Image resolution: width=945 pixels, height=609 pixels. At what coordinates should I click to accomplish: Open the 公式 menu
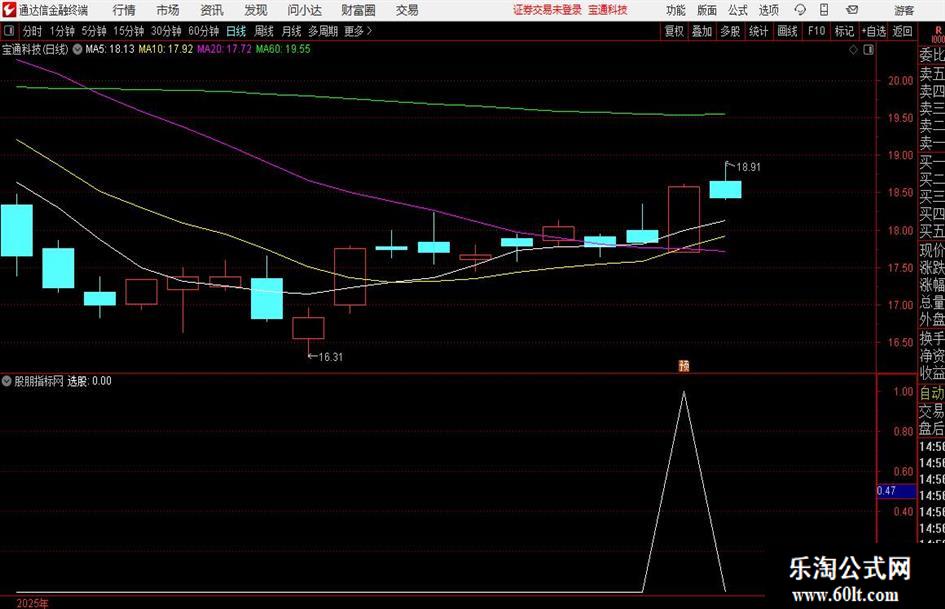point(738,10)
